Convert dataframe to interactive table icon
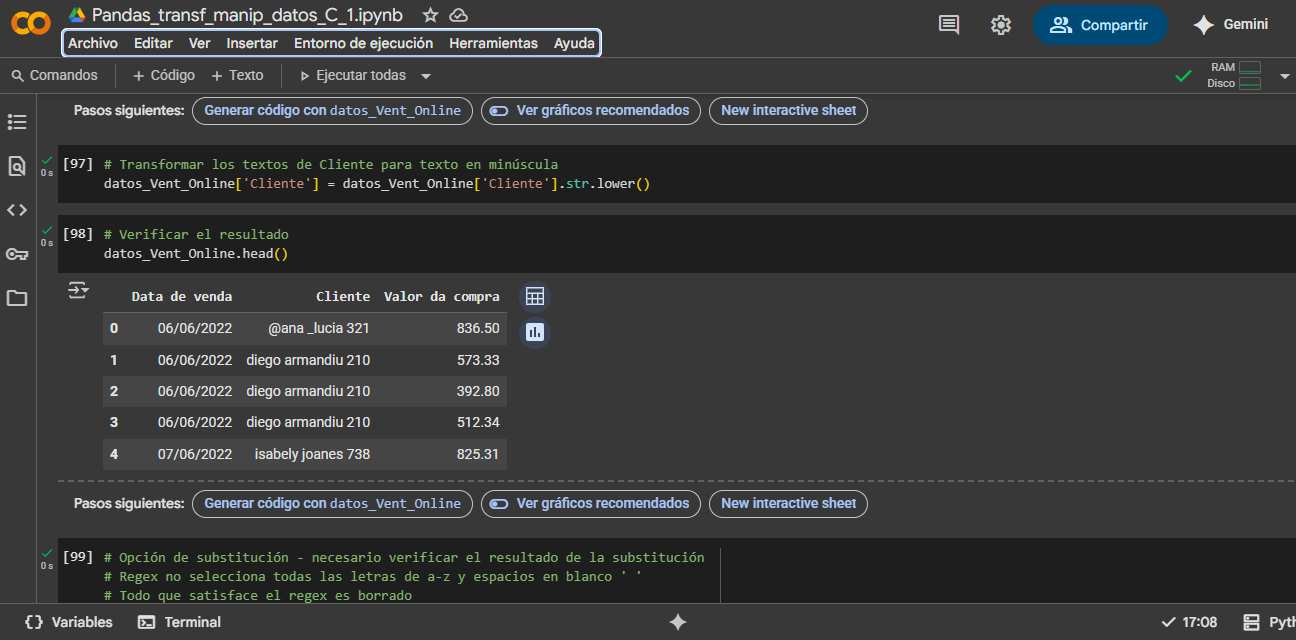The width and height of the screenshot is (1296, 640). pyautogui.click(x=535, y=297)
